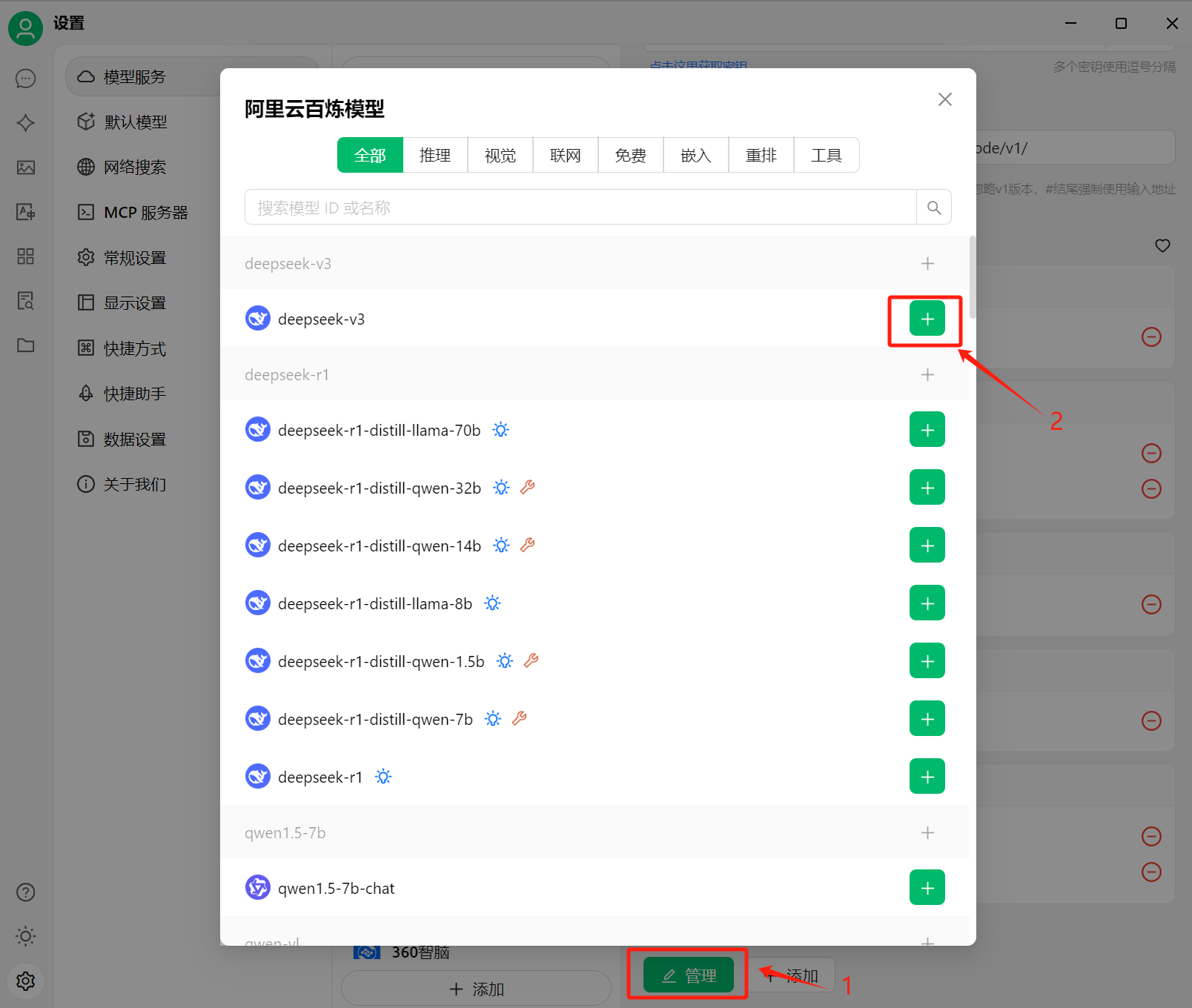The image size is (1192, 1008).
Task: Click the green 管理 button
Action: point(689,975)
